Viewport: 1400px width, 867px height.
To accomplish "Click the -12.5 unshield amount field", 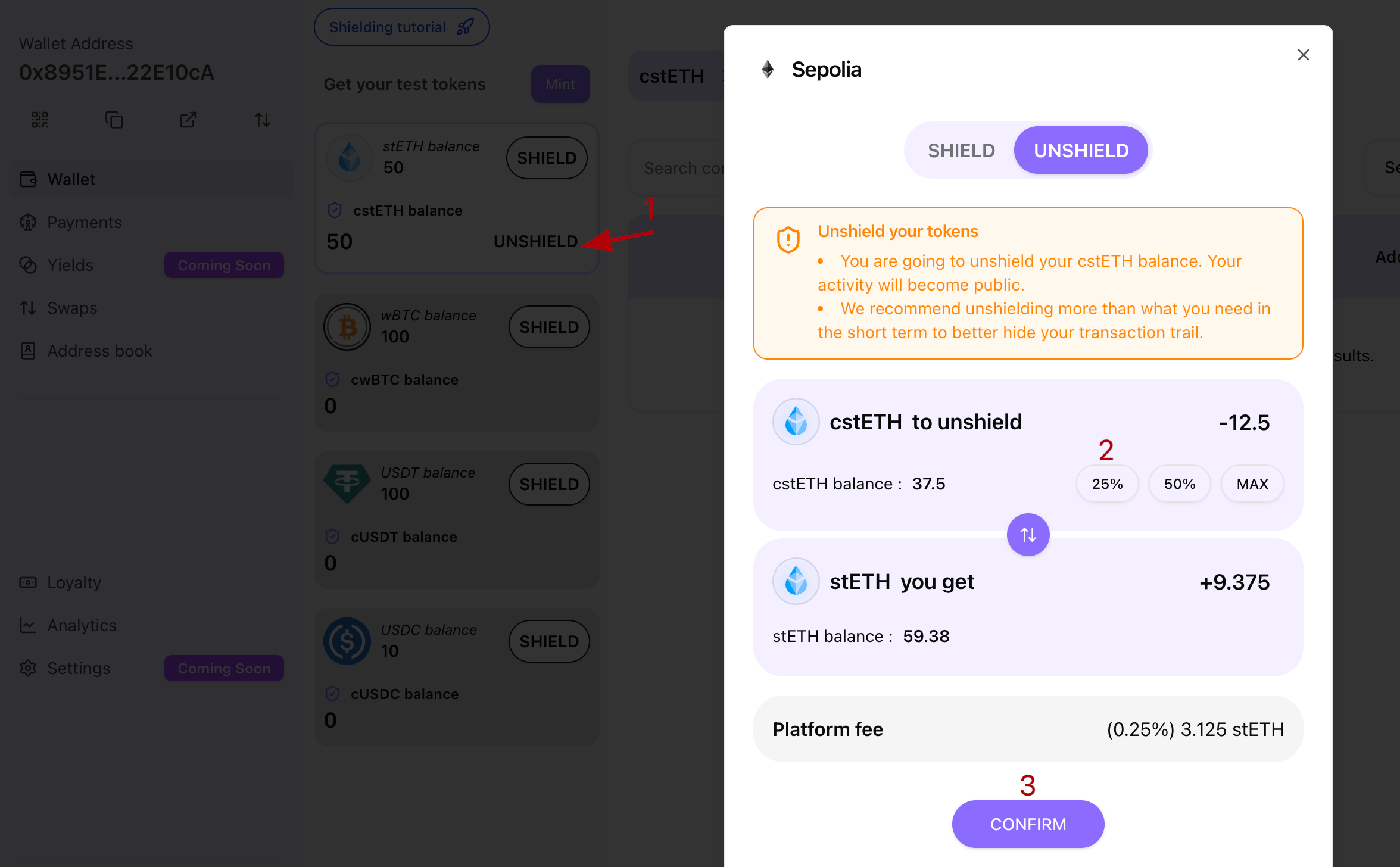I will coord(1244,422).
